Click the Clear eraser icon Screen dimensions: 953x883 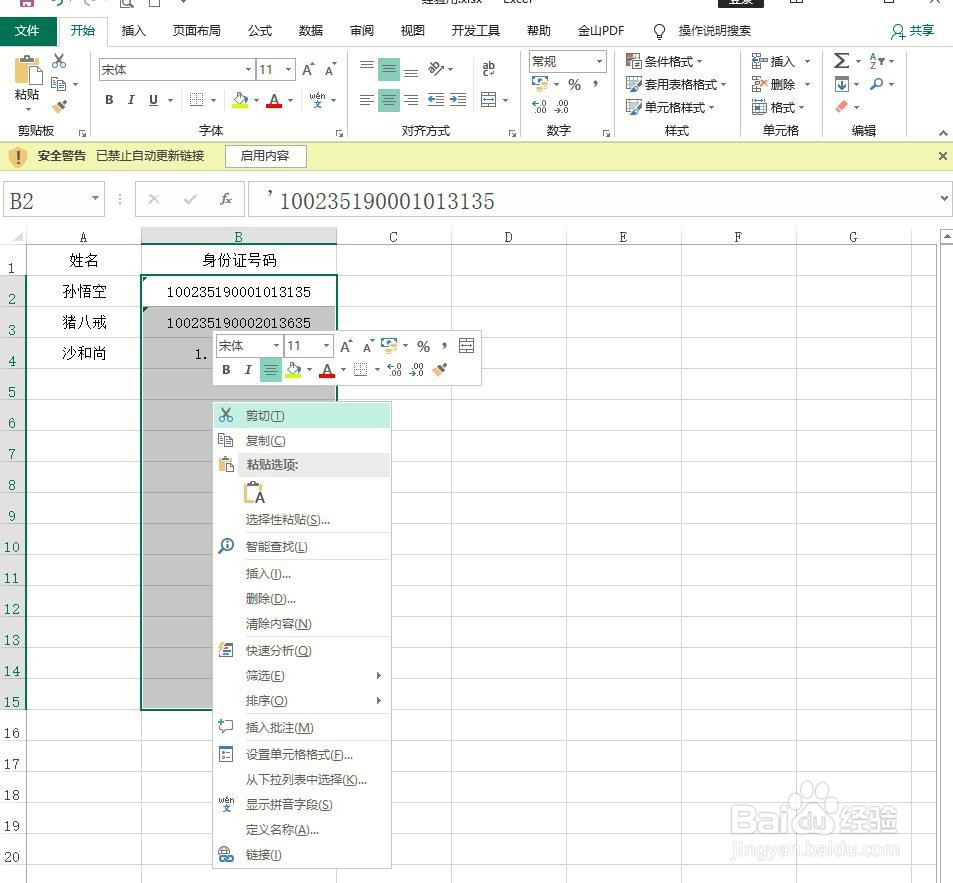pos(842,107)
